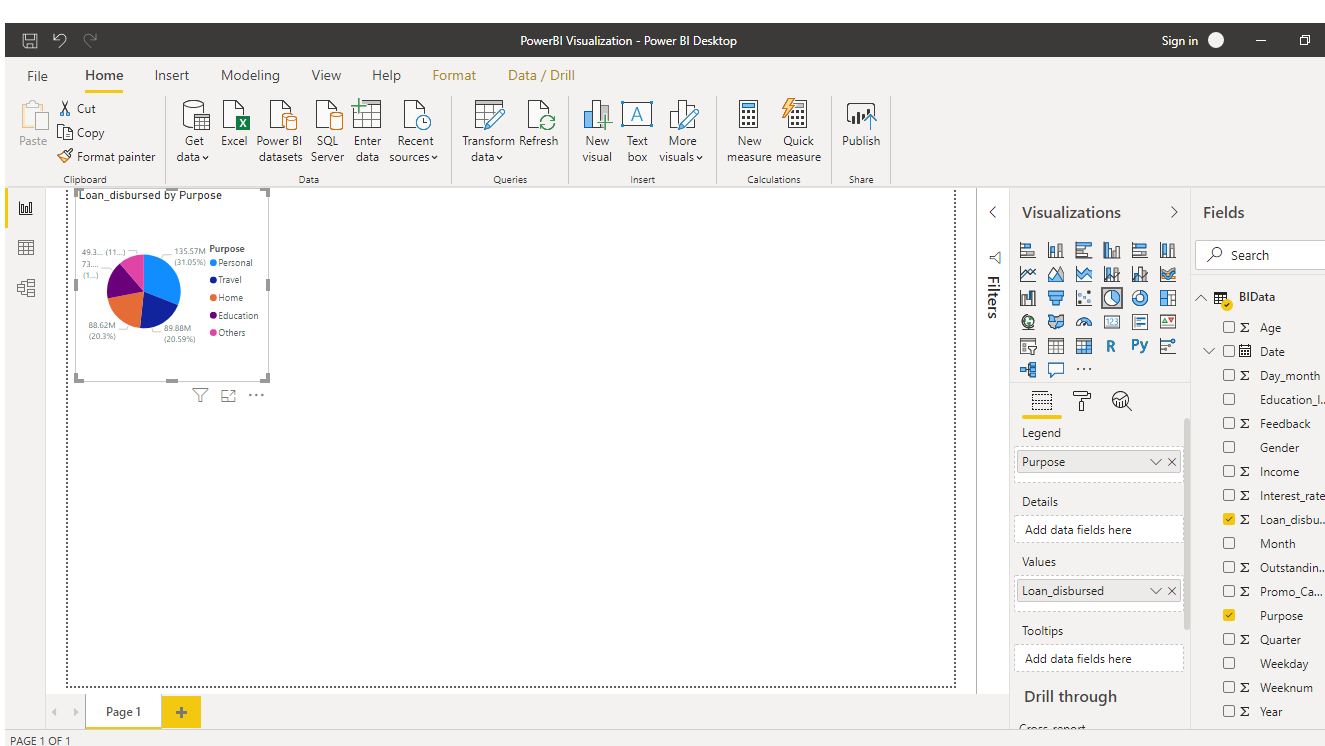Switch to Model view in sidebar
This screenshot has height=746, width=1325.
pyautogui.click(x=26, y=288)
